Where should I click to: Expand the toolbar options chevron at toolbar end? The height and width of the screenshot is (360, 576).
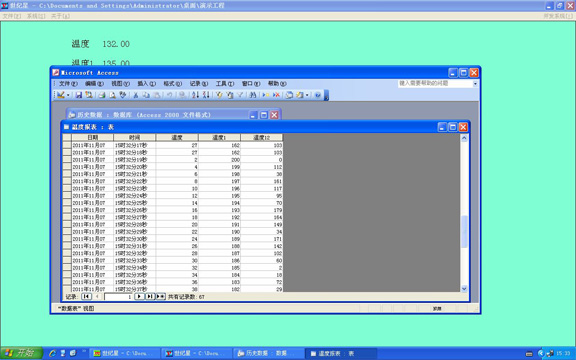pos(326,95)
